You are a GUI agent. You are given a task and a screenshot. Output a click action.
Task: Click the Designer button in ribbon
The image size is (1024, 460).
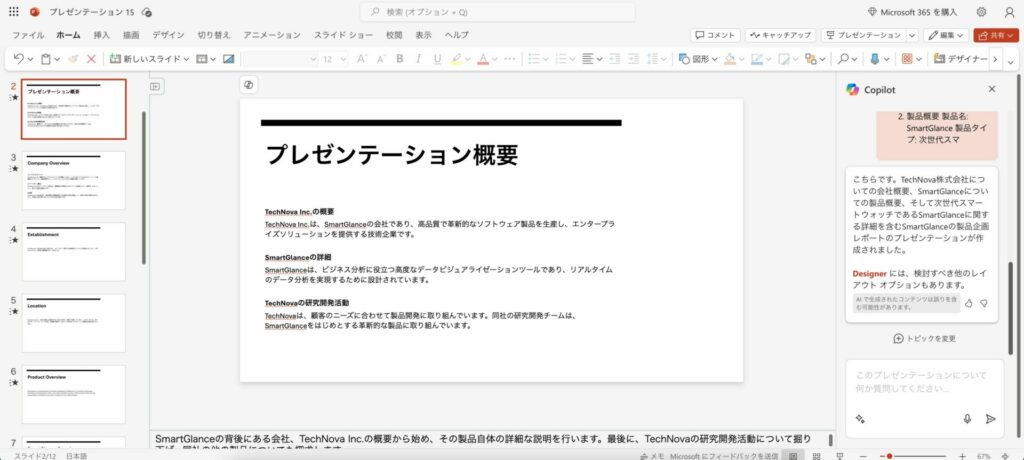tap(961, 59)
